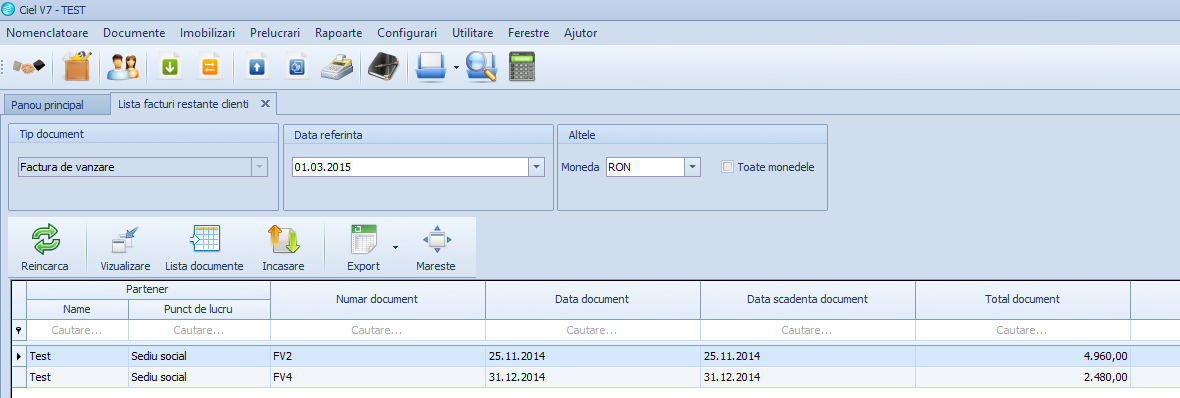Click the Punct de lucru column header

point(199,309)
